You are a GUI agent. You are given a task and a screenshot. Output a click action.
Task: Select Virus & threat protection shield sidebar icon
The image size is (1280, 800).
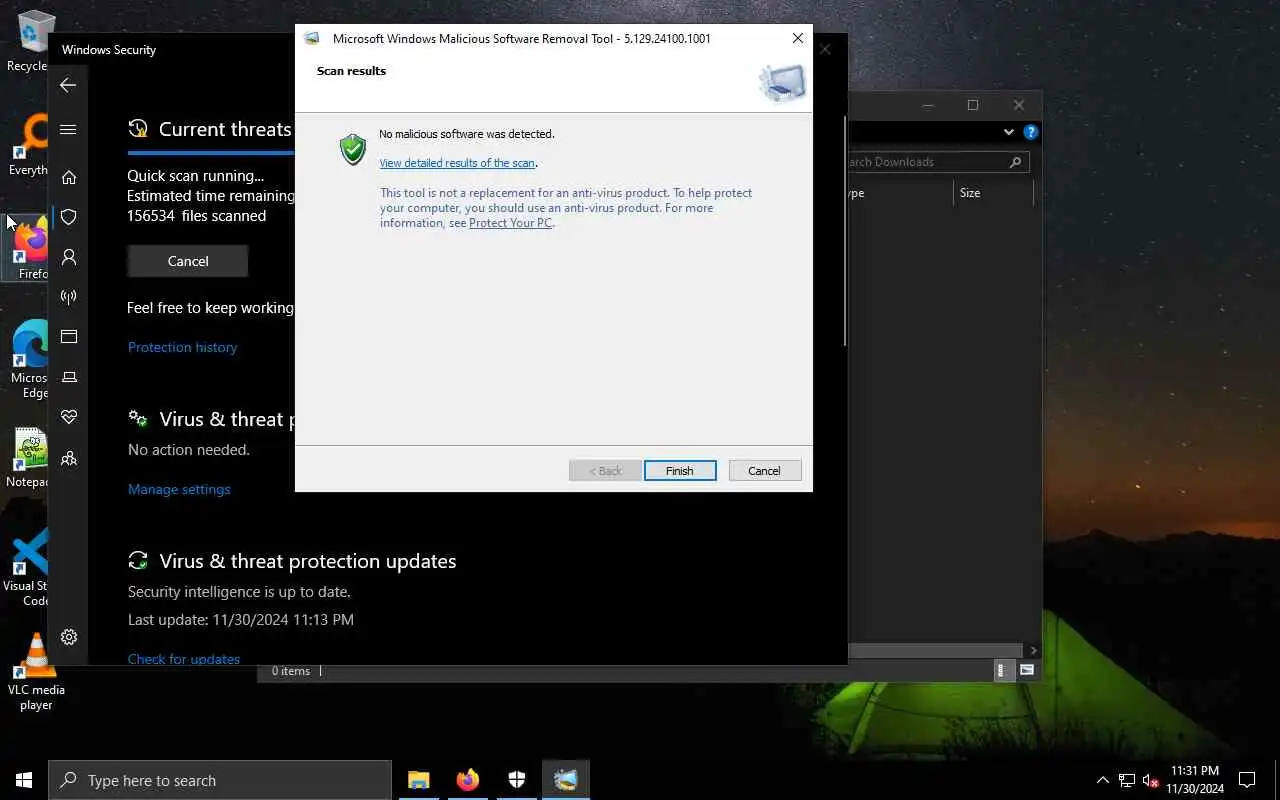(69, 217)
